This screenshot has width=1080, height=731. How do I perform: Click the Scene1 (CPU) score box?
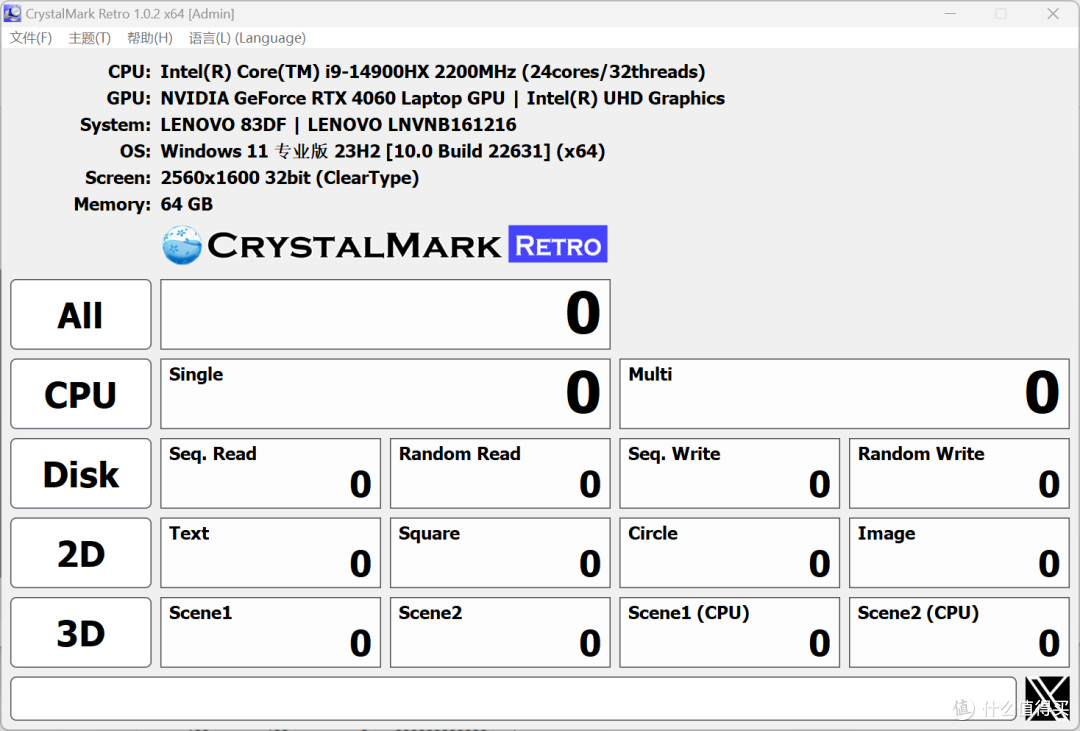pyautogui.click(x=729, y=632)
